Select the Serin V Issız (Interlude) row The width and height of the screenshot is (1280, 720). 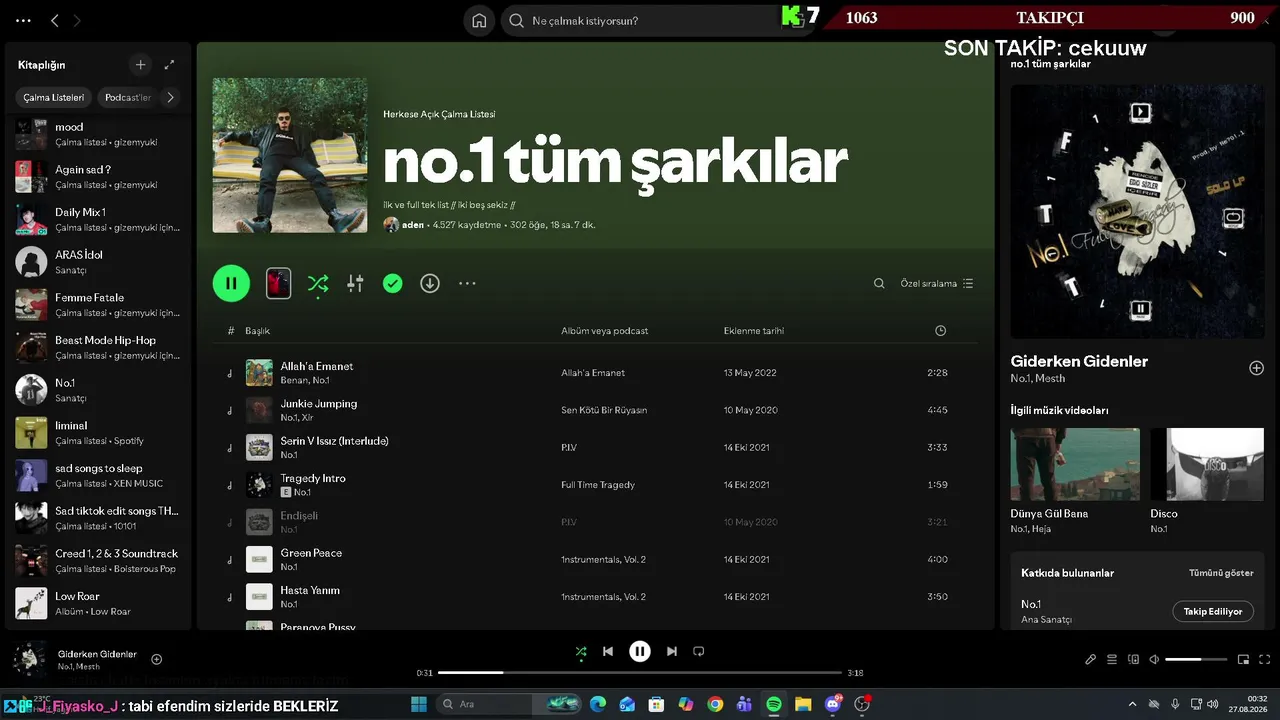pos(596,447)
